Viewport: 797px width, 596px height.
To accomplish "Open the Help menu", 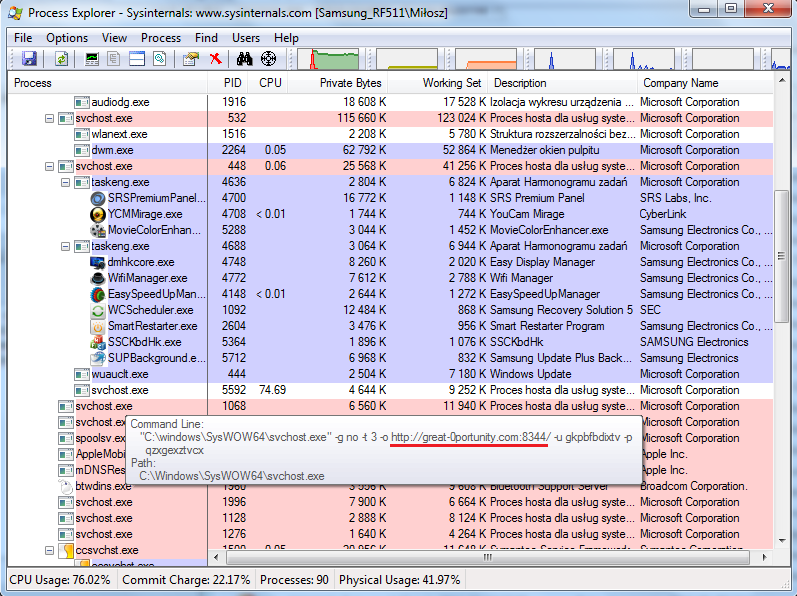I will coord(286,38).
